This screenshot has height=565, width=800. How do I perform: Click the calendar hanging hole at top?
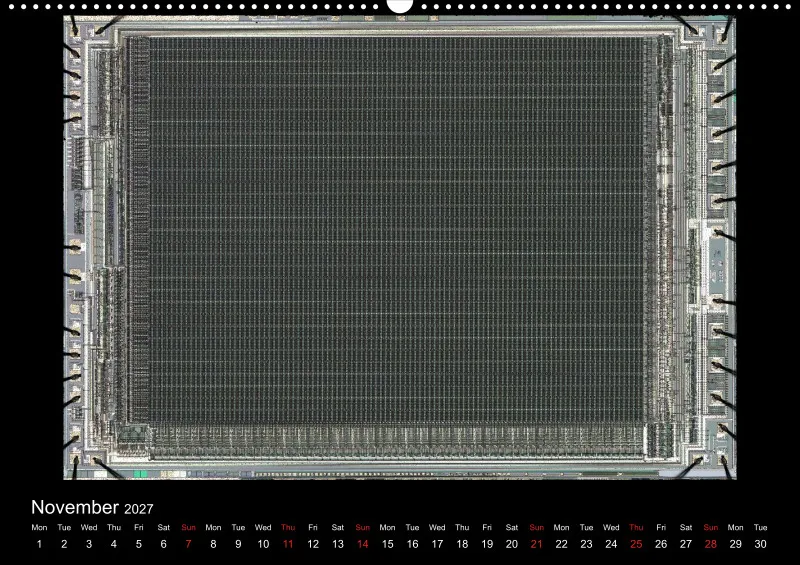click(x=399, y=5)
